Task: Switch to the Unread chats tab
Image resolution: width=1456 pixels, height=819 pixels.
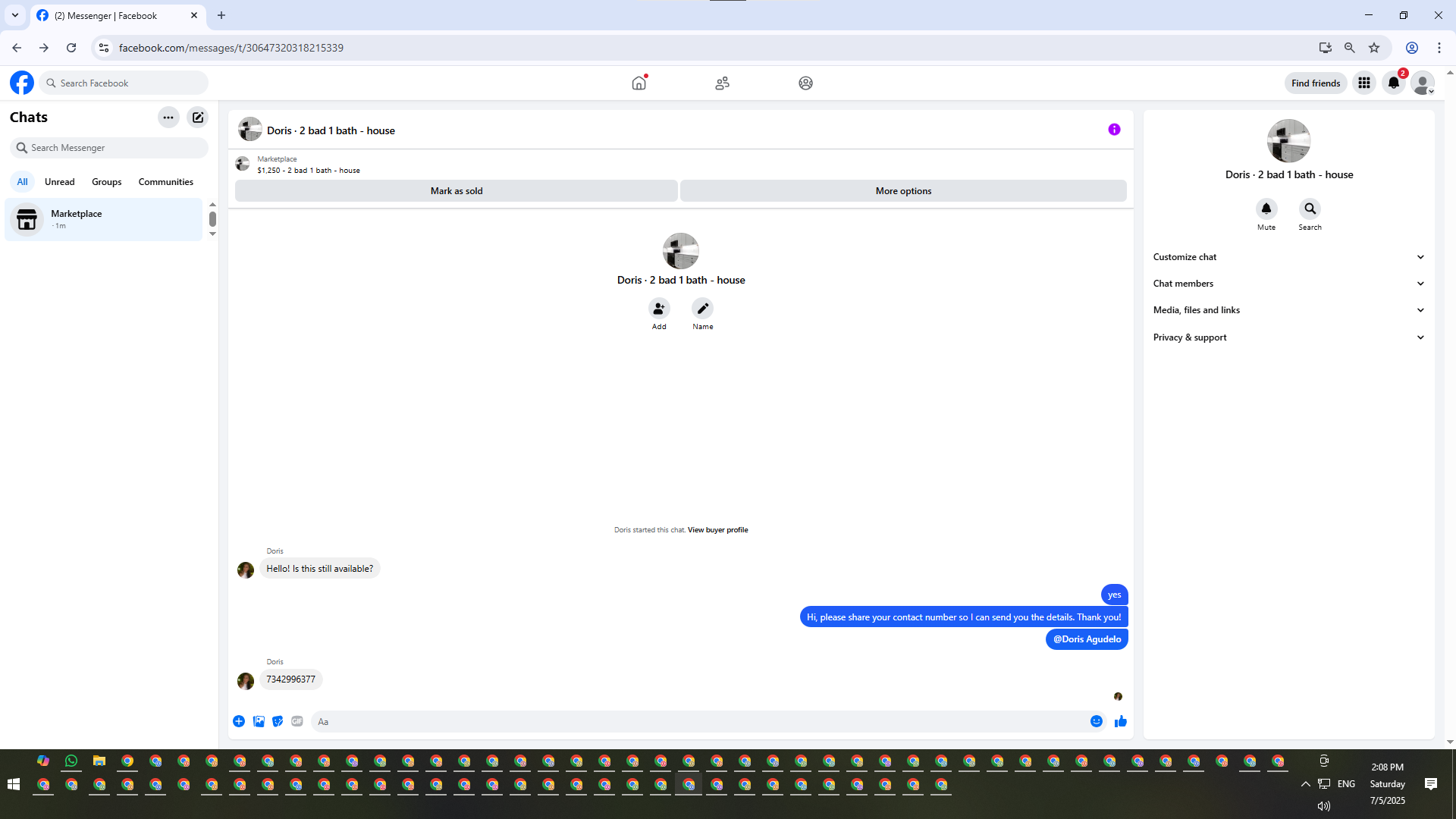Action: [x=59, y=182]
